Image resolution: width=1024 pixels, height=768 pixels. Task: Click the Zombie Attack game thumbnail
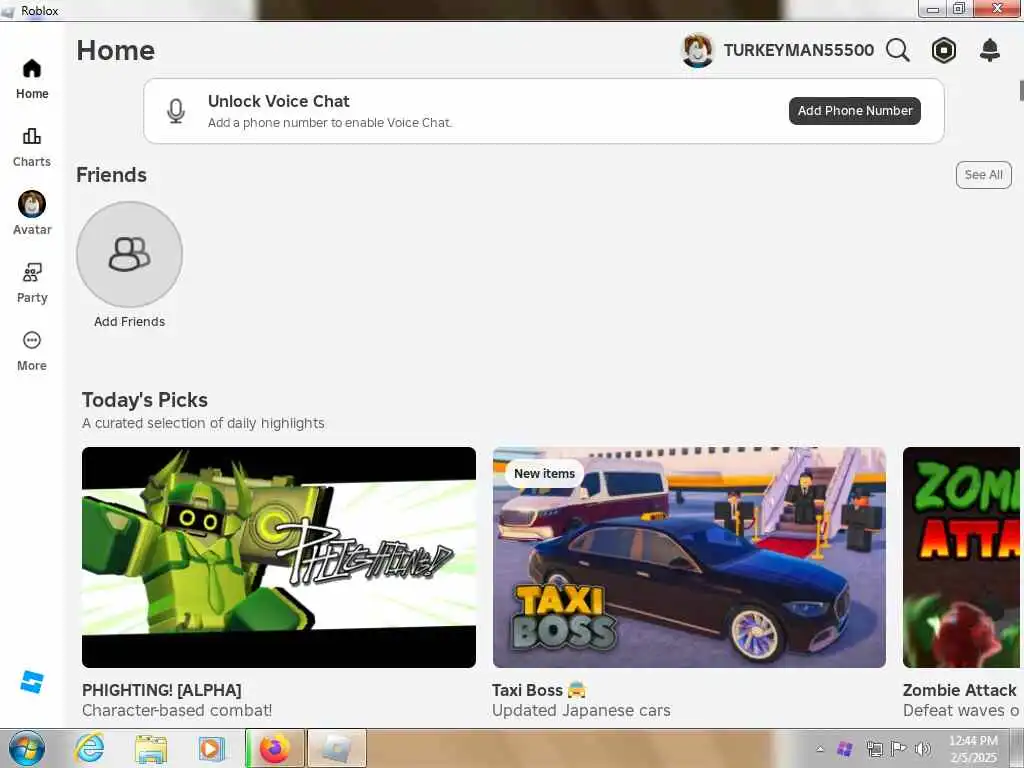point(961,557)
